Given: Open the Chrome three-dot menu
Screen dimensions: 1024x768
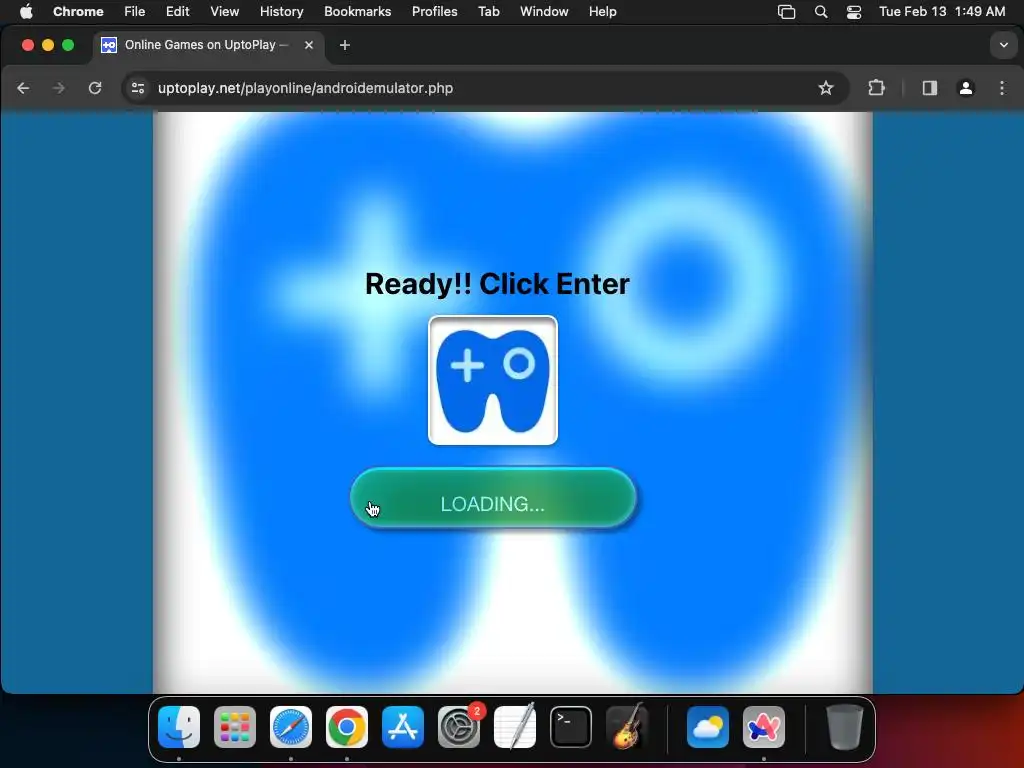Looking at the screenshot, I should click(1002, 88).
